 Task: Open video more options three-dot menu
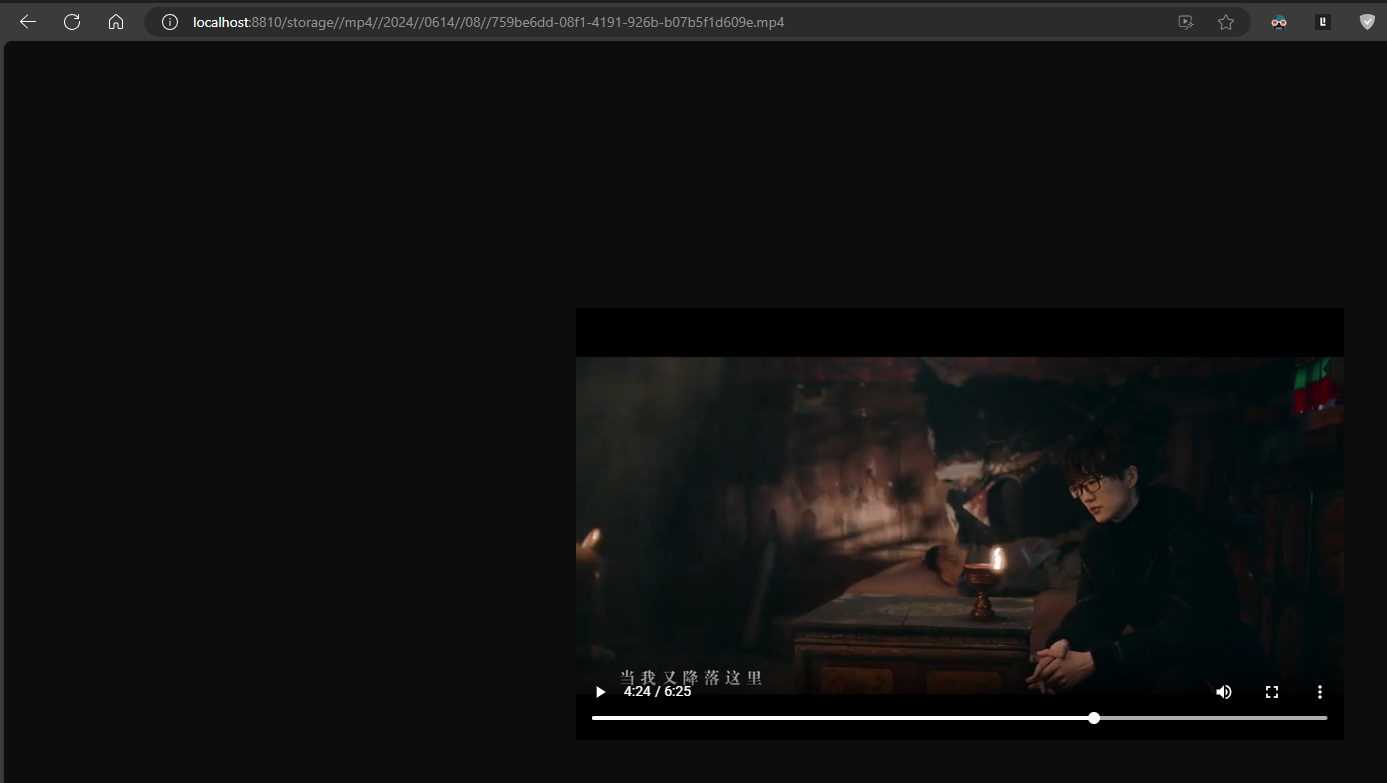point(1320,692)
